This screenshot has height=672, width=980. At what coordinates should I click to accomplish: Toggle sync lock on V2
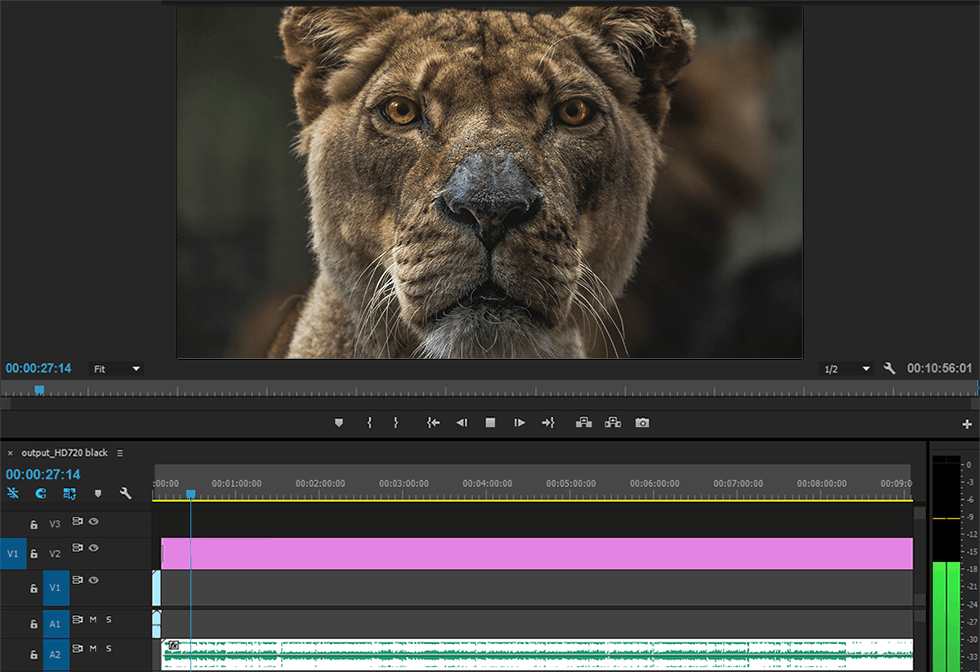click(78, 548)
